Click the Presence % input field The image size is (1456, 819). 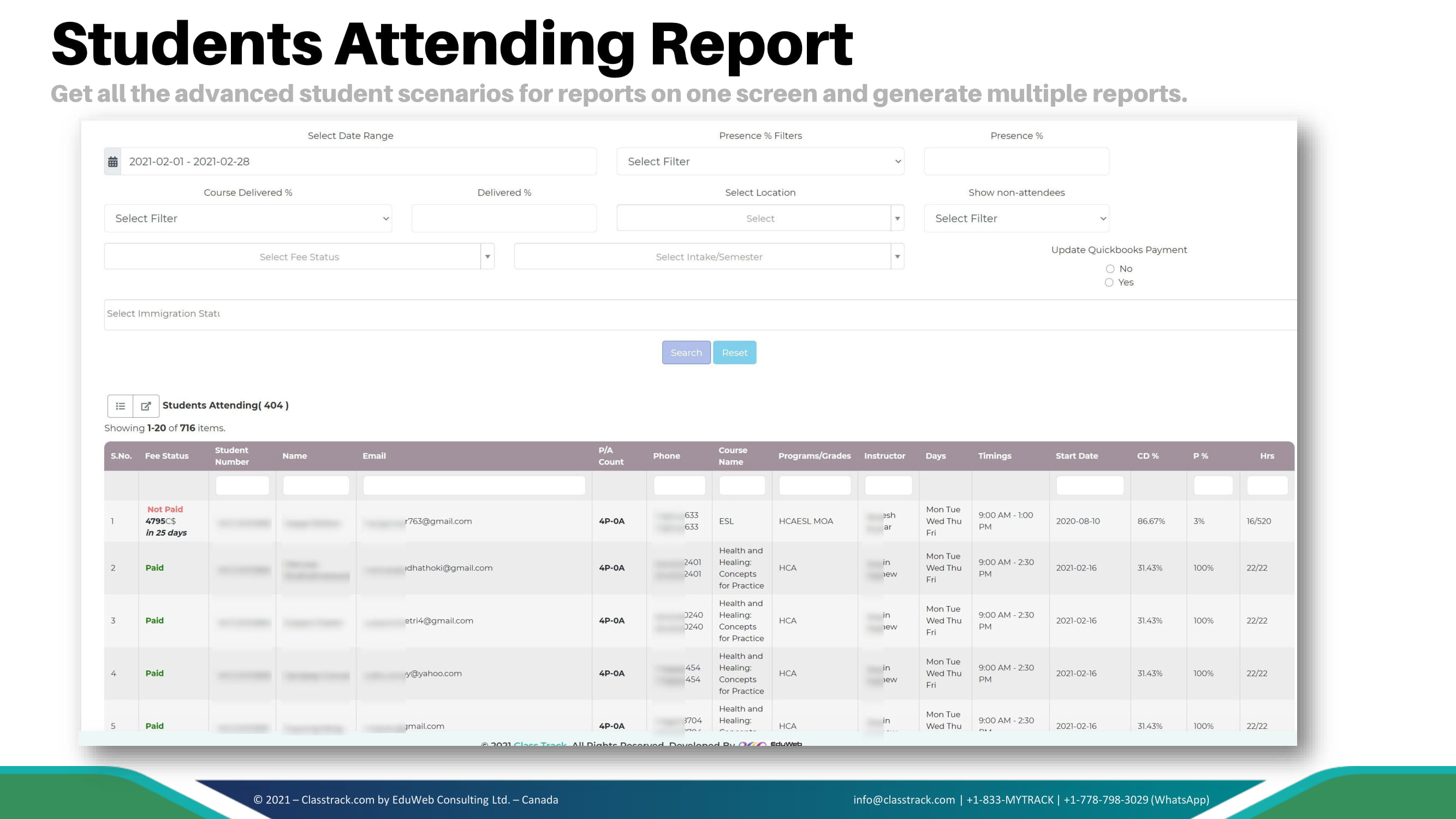[1015, 162]
